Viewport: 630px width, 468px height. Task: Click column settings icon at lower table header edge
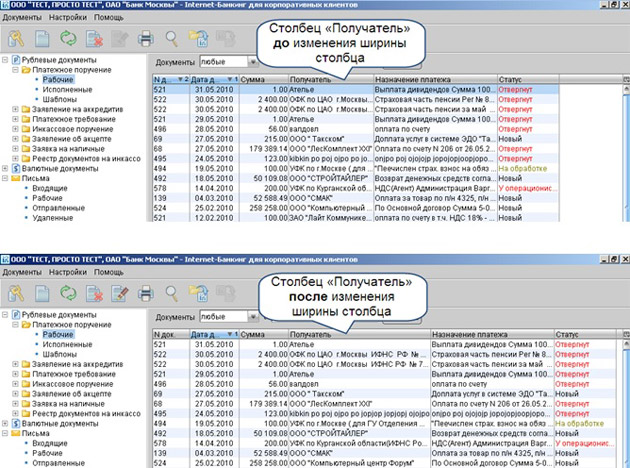click(626, 334)
